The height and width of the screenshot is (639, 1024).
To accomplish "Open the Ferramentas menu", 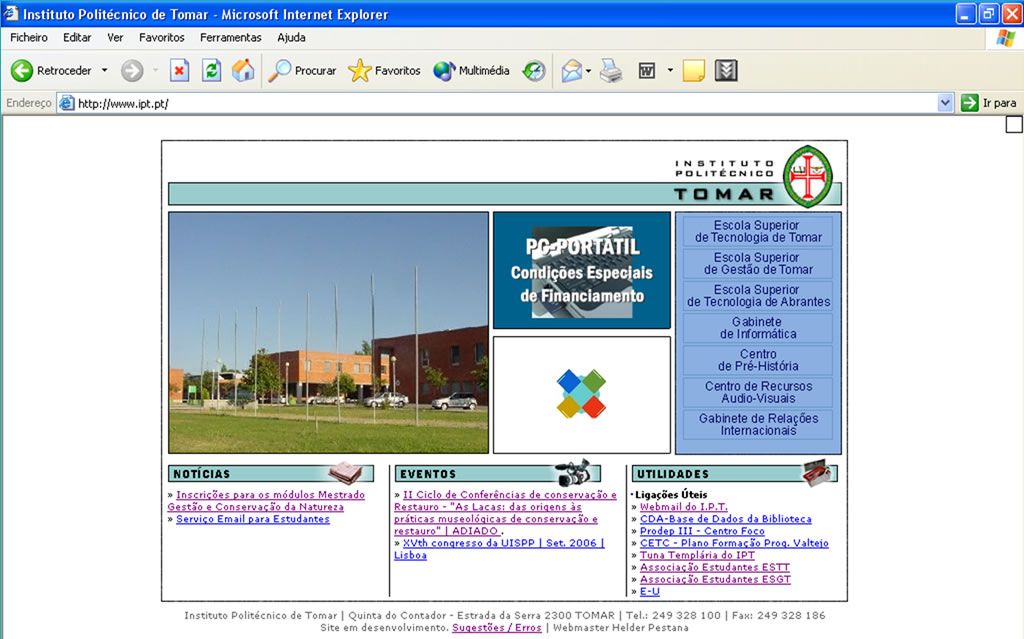I will tap(230, 37).
